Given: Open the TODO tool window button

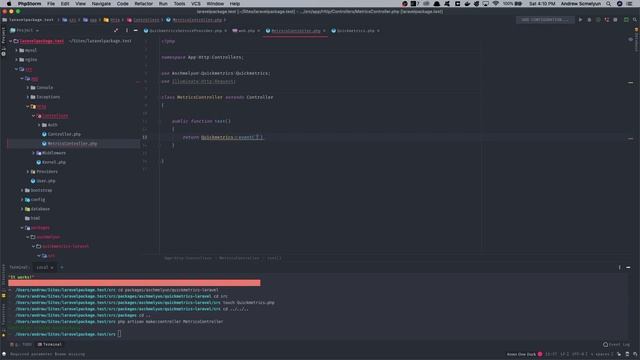Looking at the screenshot, I should [21, 344].
